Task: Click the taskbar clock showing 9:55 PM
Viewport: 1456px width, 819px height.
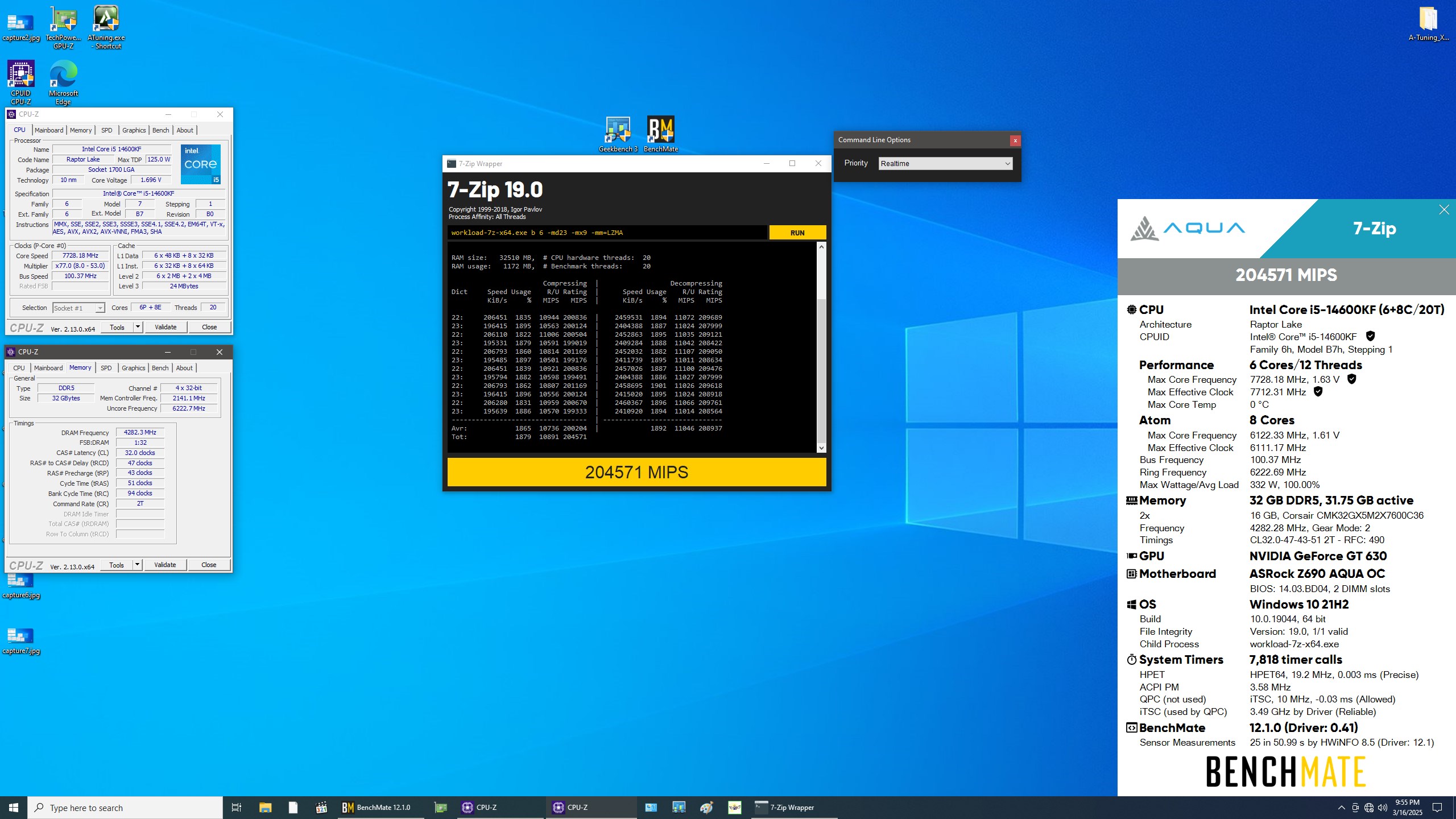Action: click(1408, 808)
